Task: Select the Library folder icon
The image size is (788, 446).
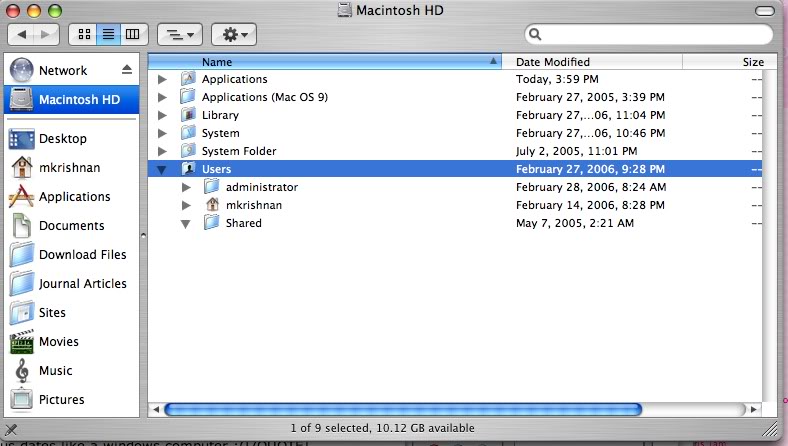Action: pos(188,115)
